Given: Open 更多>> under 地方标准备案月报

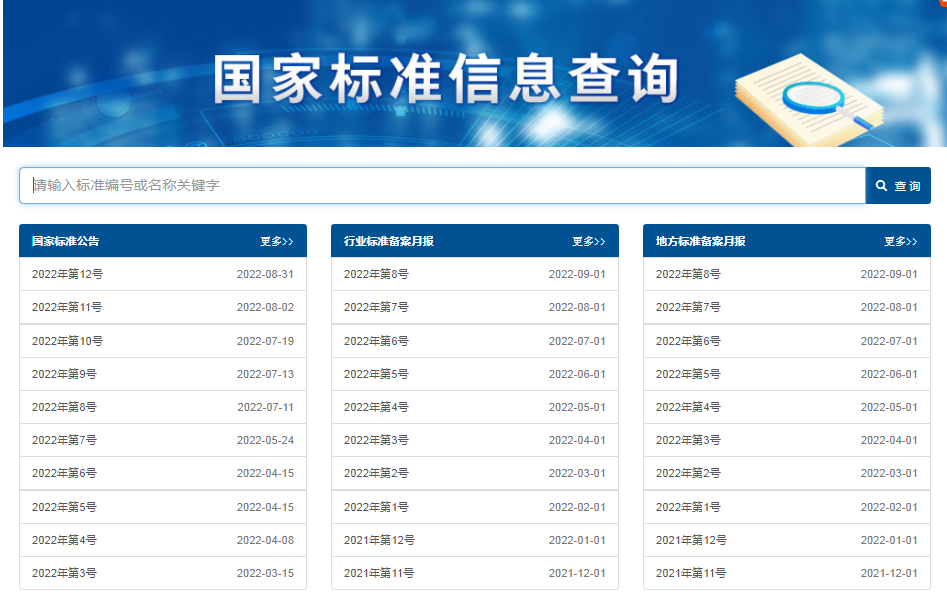Looking at the screenshot, I should [899, 240].
